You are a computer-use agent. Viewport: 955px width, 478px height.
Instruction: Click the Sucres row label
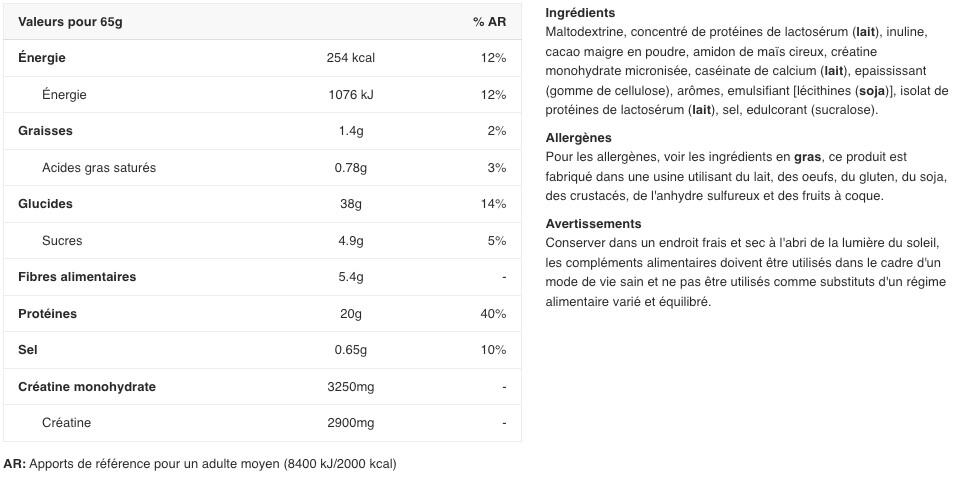pyautogui.click(x=62, y=241)
